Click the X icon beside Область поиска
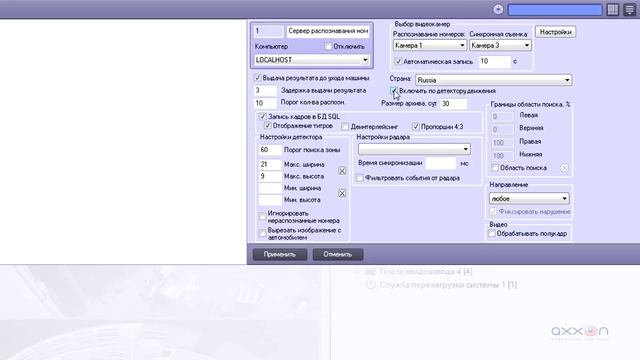 pos(564,168)
